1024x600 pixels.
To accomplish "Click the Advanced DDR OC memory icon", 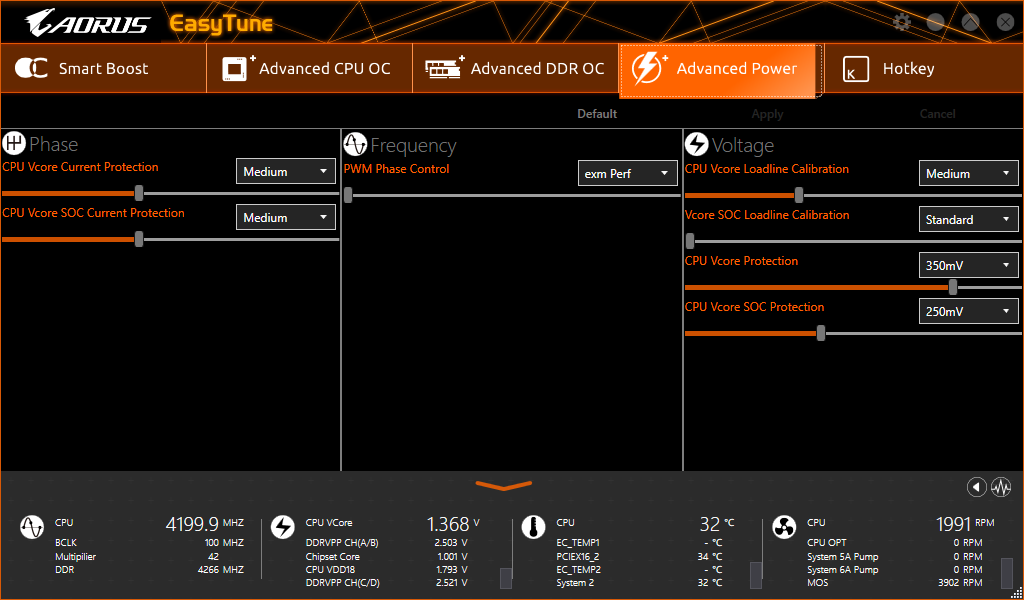I will coord(444,67).
